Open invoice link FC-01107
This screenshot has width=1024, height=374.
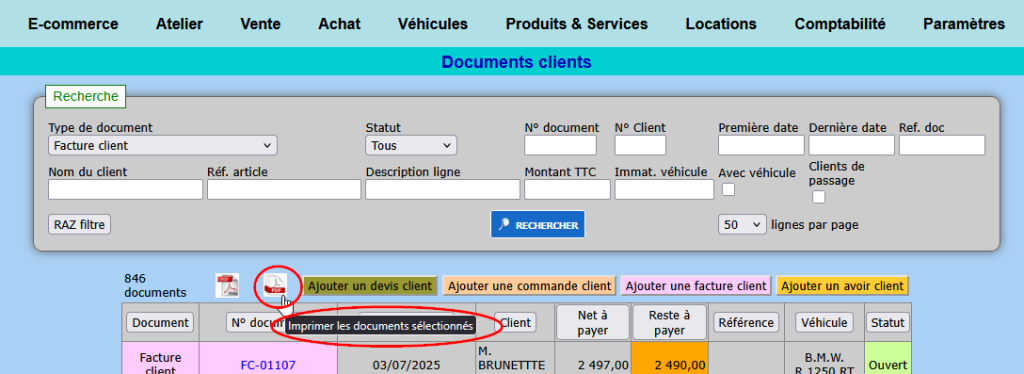[x=268, y=365]
